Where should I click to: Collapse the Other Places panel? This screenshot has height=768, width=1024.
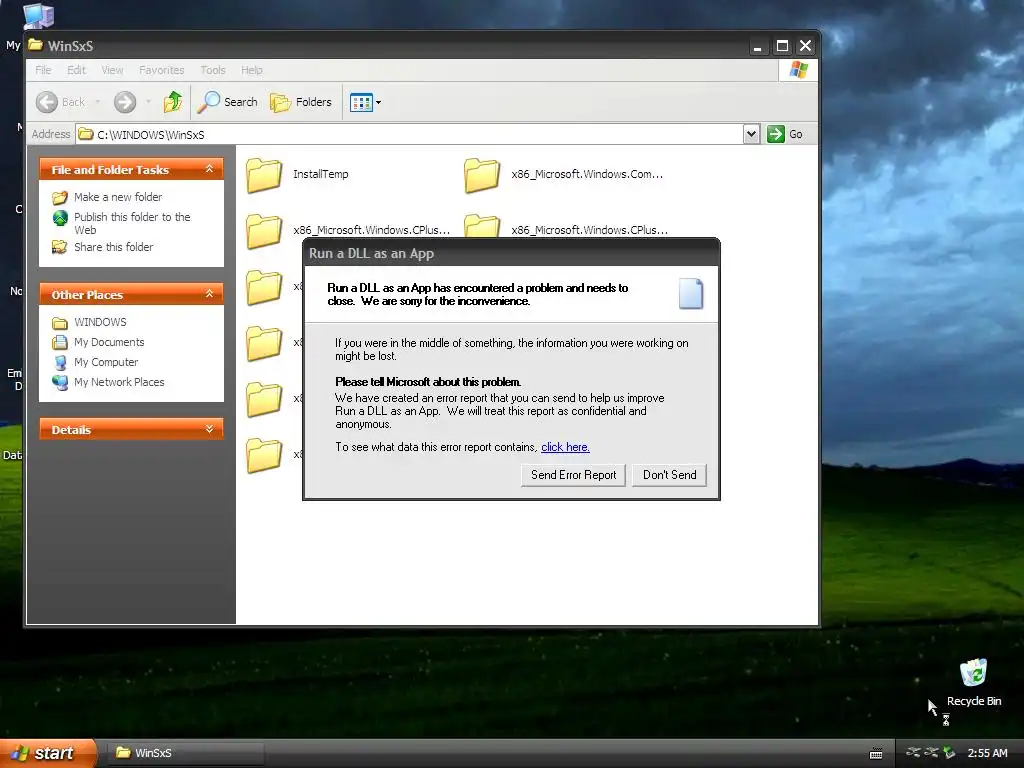210,294
